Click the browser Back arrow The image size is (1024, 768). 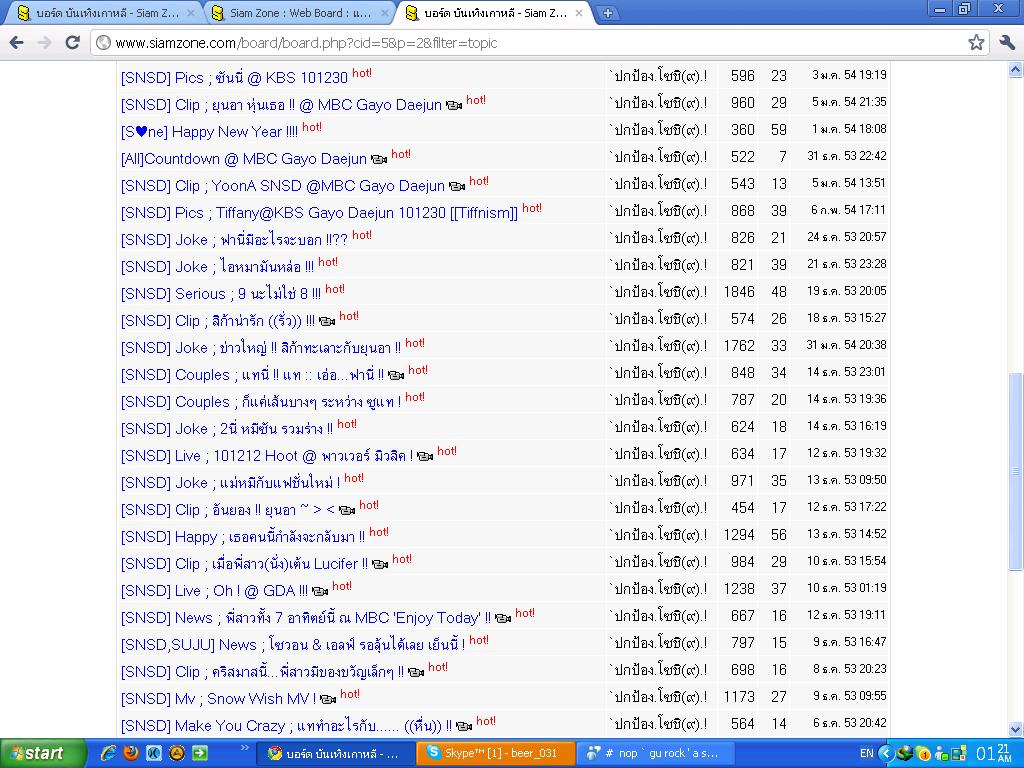pos(16,42)
